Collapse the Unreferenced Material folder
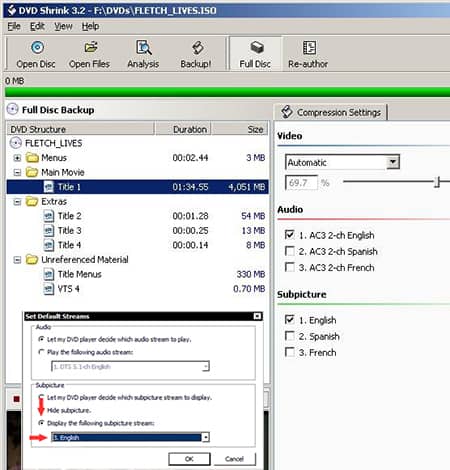450x470 pixels. click(x=17, y=260)
